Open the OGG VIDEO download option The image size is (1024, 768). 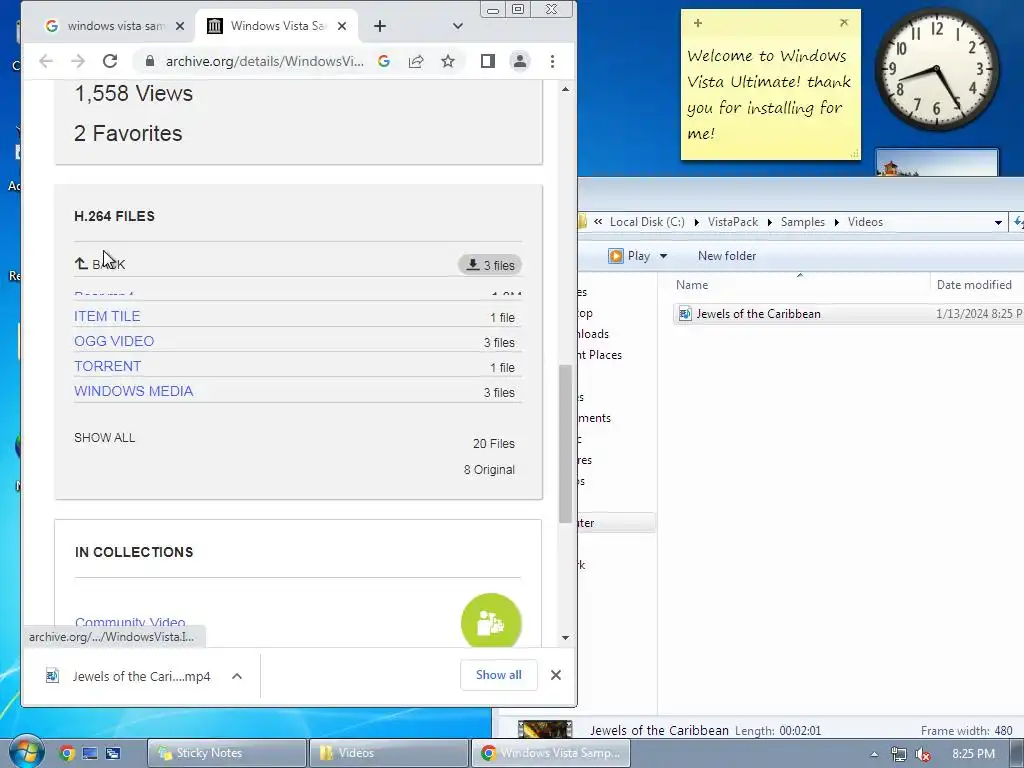click(x=114, y=341)
